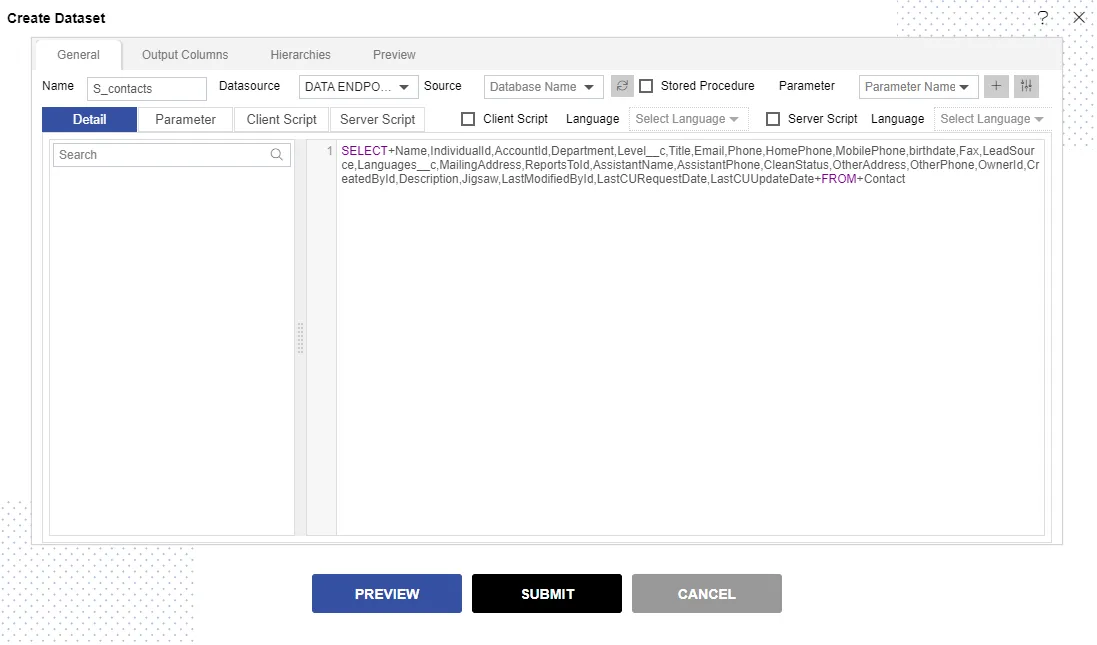The height and width of the screenshot is (645, 1097).
Task: Click inside the SQL query editor
Action: (x=690, y=337)
